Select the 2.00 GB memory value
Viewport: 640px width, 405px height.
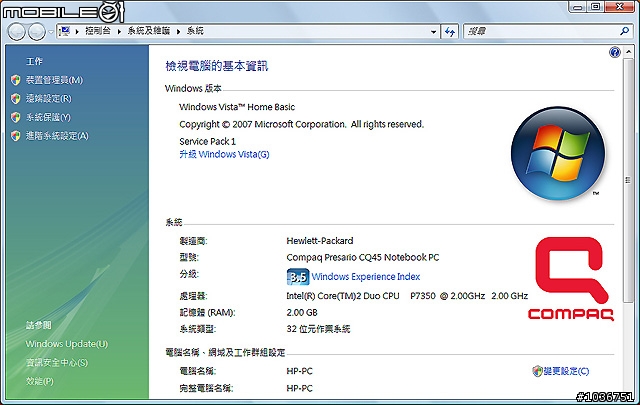pyautogui.click(x=302, y=313)
